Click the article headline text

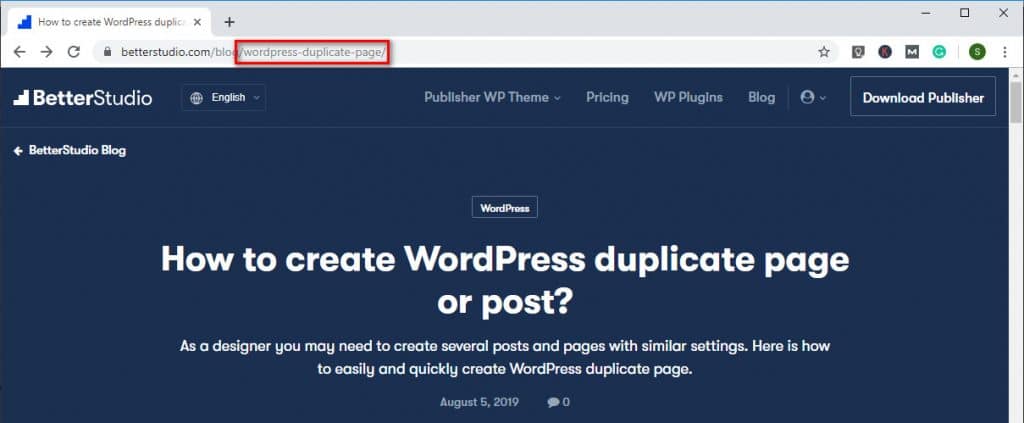click(505, 280)
